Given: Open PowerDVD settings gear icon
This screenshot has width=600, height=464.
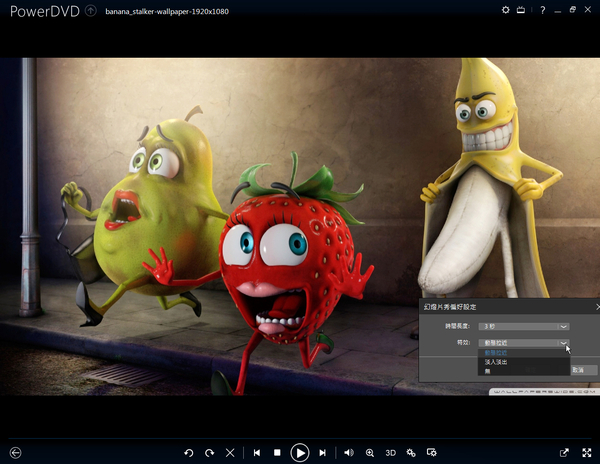Looking at the screenshot, I should tap(506, 10).
